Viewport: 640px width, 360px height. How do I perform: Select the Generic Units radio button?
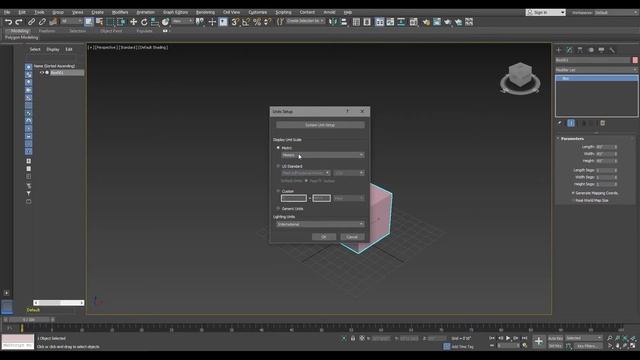point(278,209)
